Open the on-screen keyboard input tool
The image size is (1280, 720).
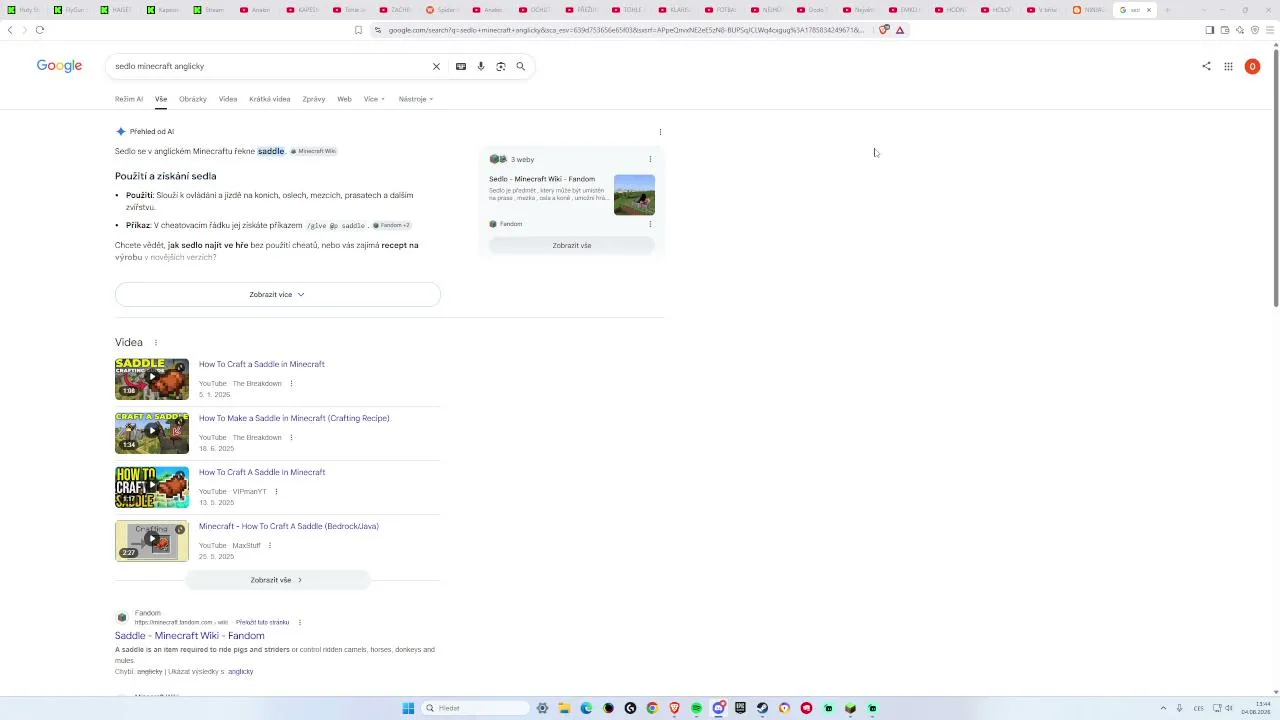pos(461,66)
